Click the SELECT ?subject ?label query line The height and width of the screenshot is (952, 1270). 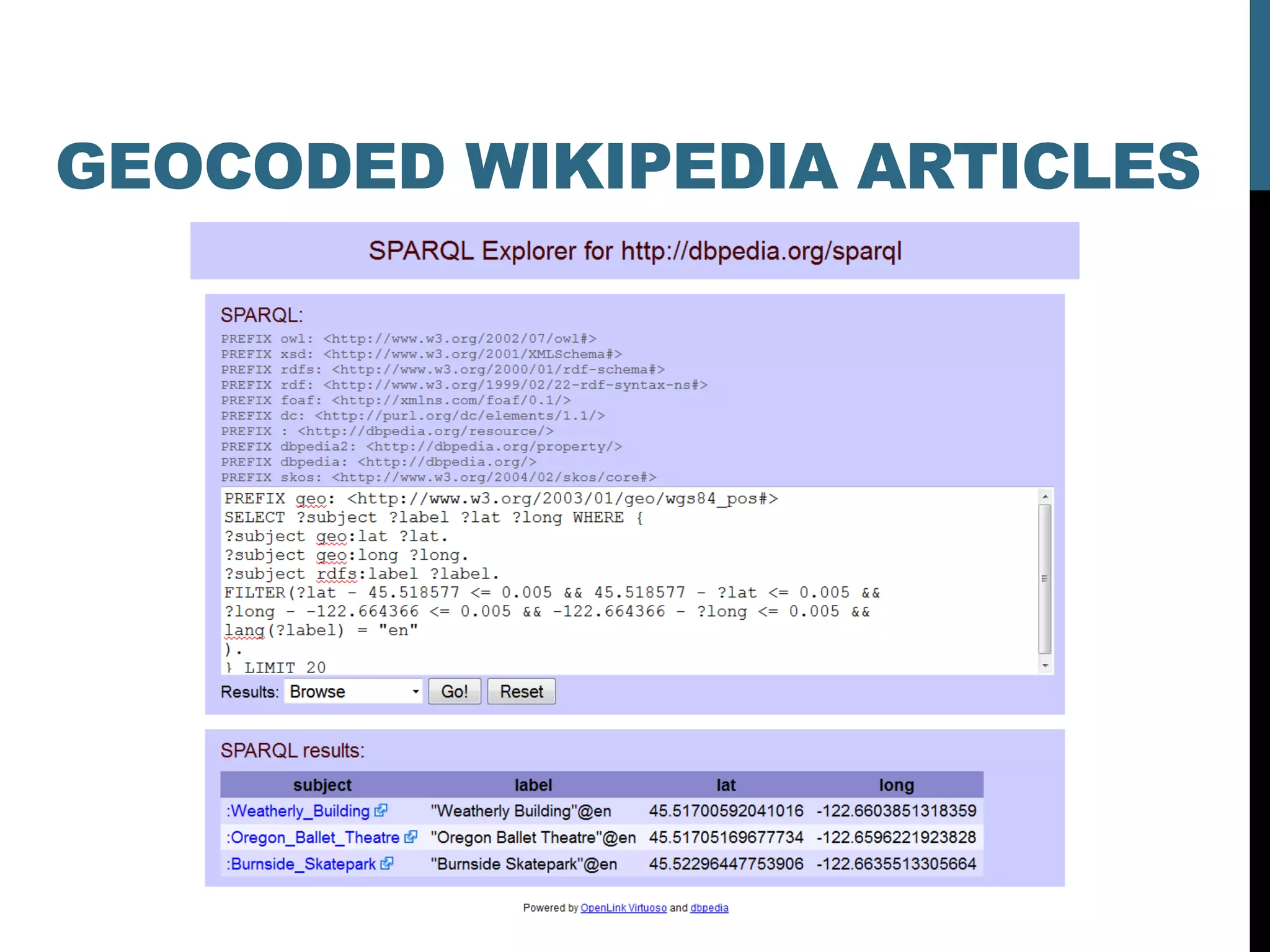434,518
